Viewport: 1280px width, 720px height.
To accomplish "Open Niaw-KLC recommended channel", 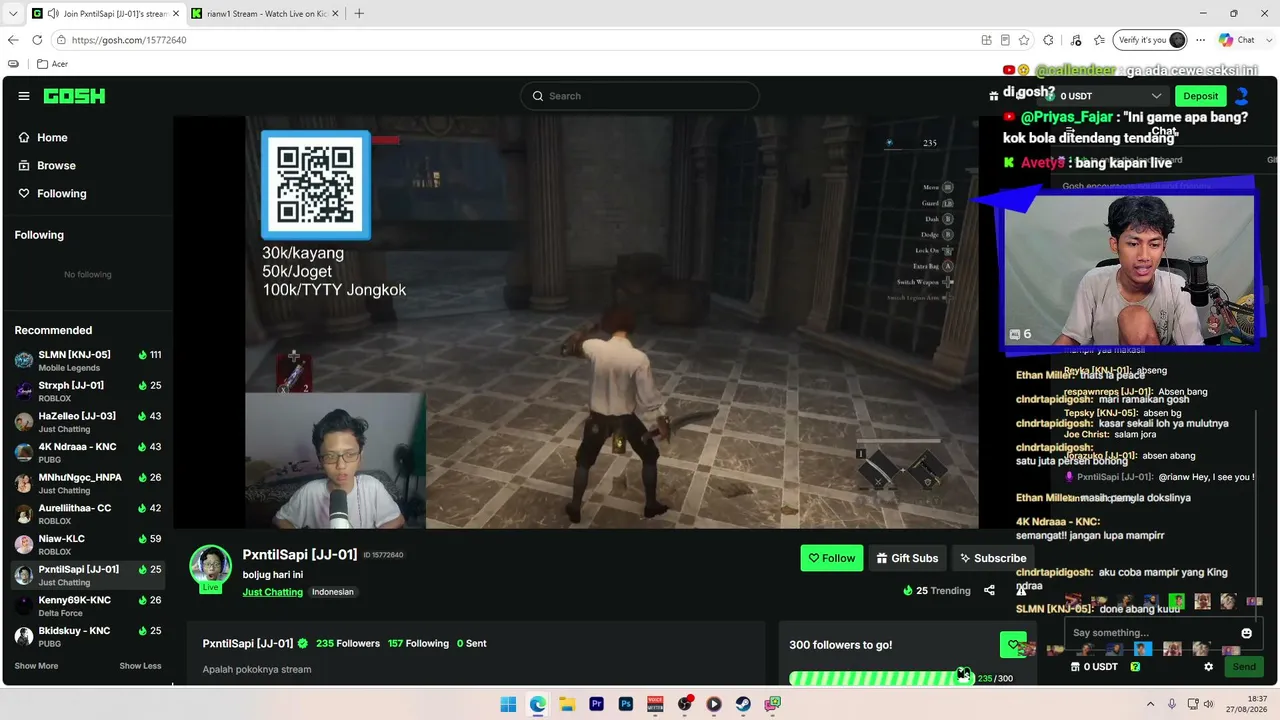I will coord(88,545).
